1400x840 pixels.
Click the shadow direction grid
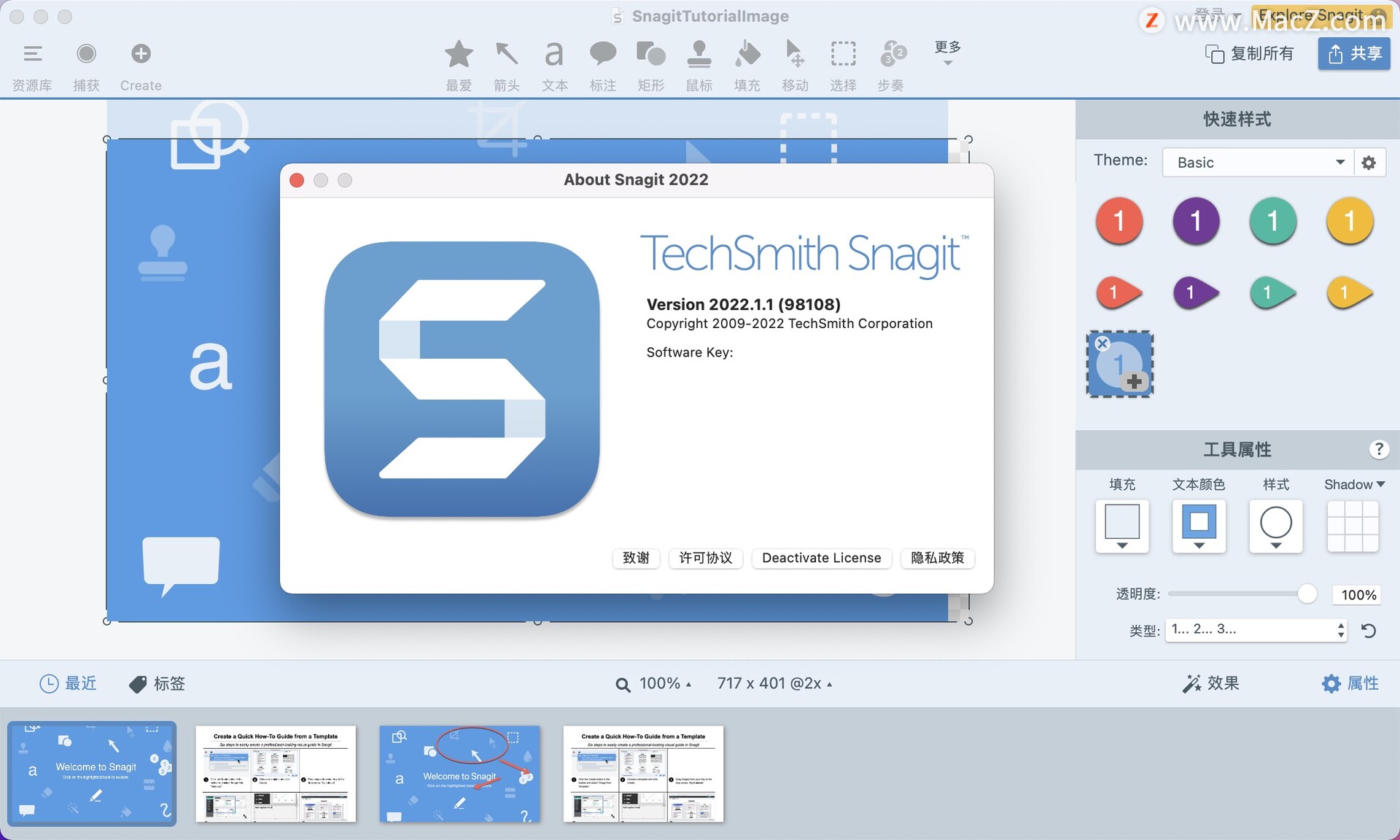coord(1353,526)
